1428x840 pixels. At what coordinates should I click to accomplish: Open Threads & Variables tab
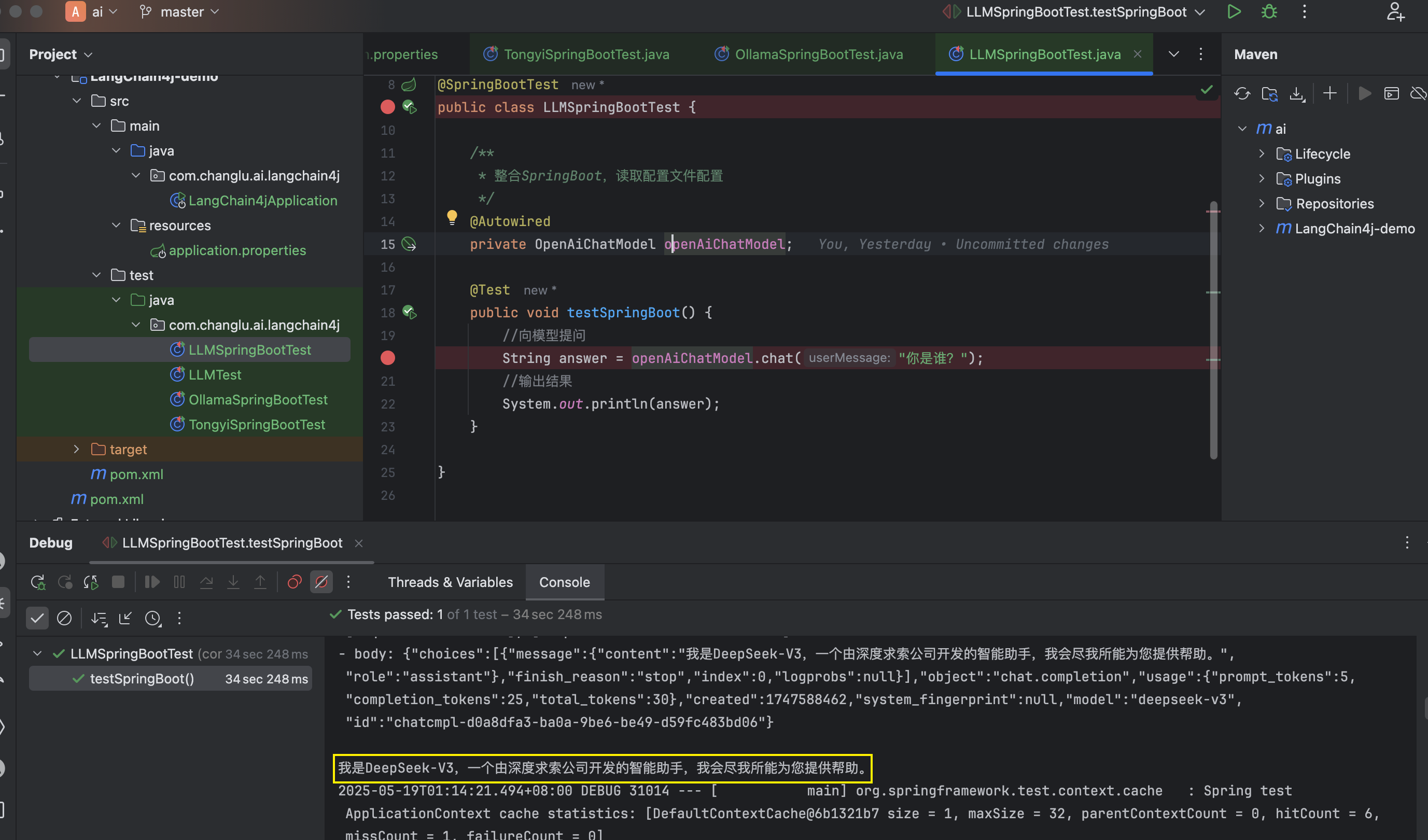click(x=450, y=582)
